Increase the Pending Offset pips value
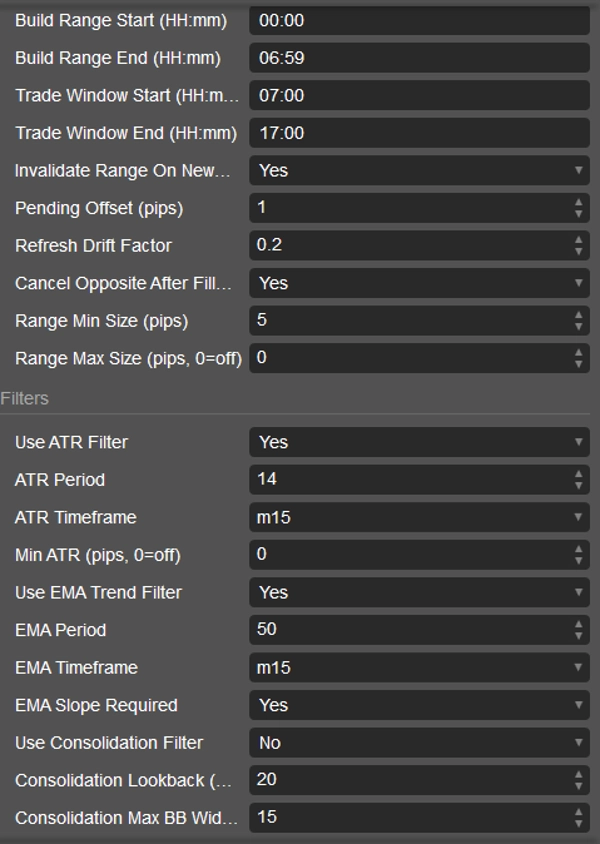The width and height of the screenshot is (600, 844). click(x=578, y=202)
